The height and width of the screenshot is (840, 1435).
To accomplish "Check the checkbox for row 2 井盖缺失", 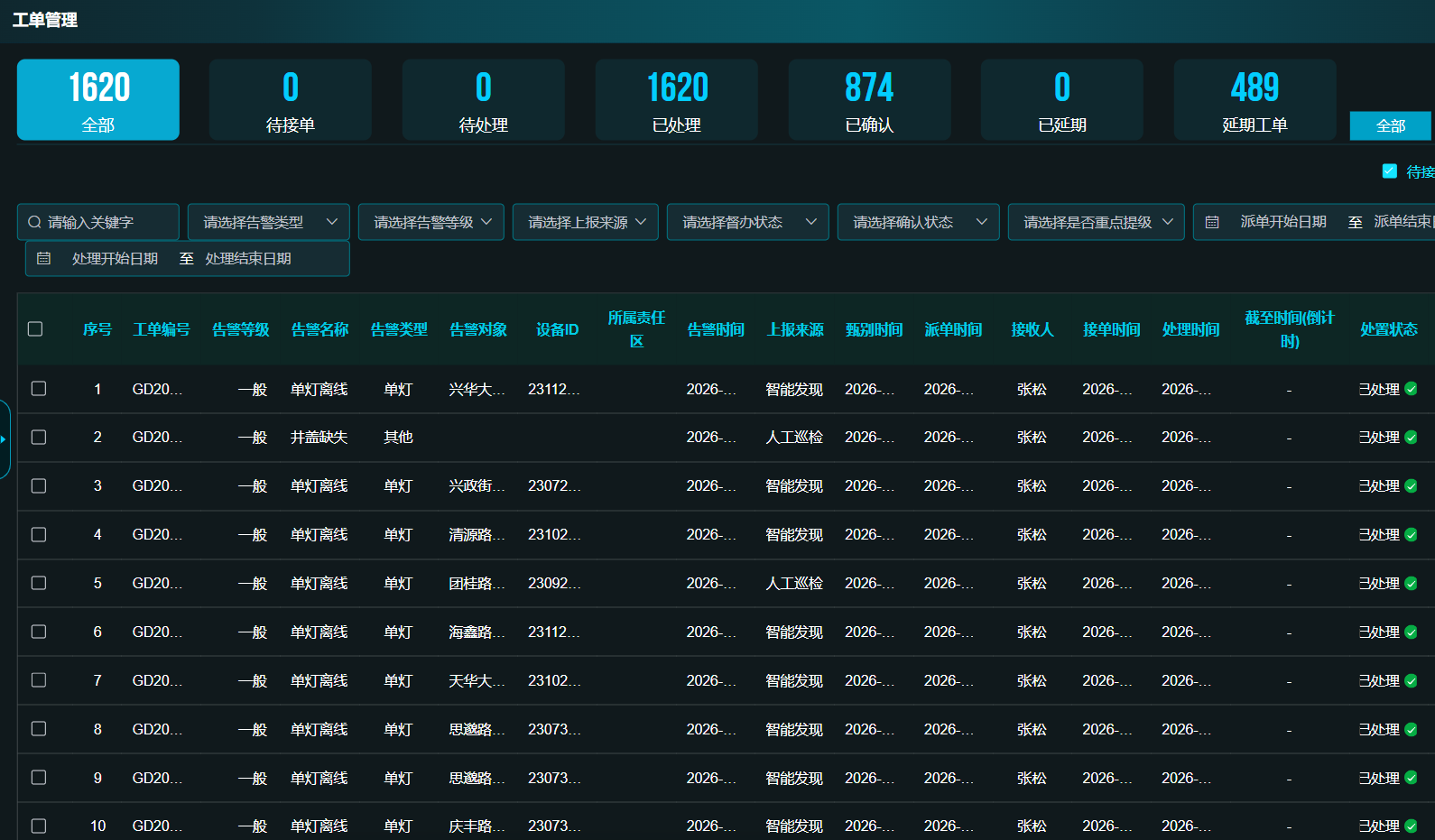I will click(x=39, y=438).
